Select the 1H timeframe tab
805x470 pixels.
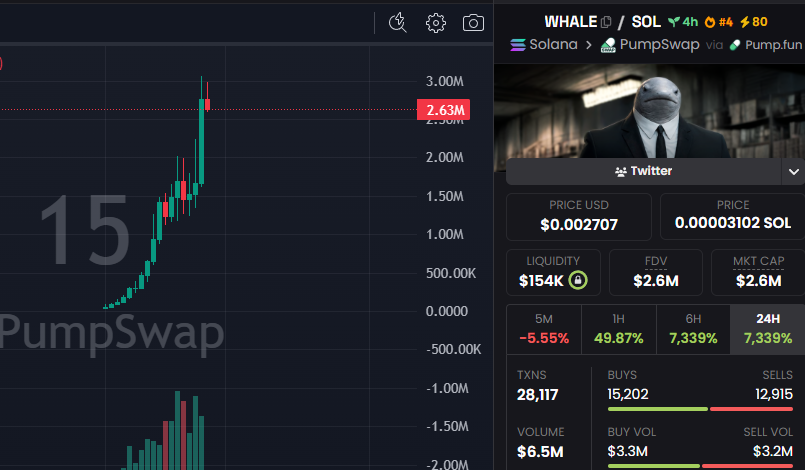coord(619,329)
